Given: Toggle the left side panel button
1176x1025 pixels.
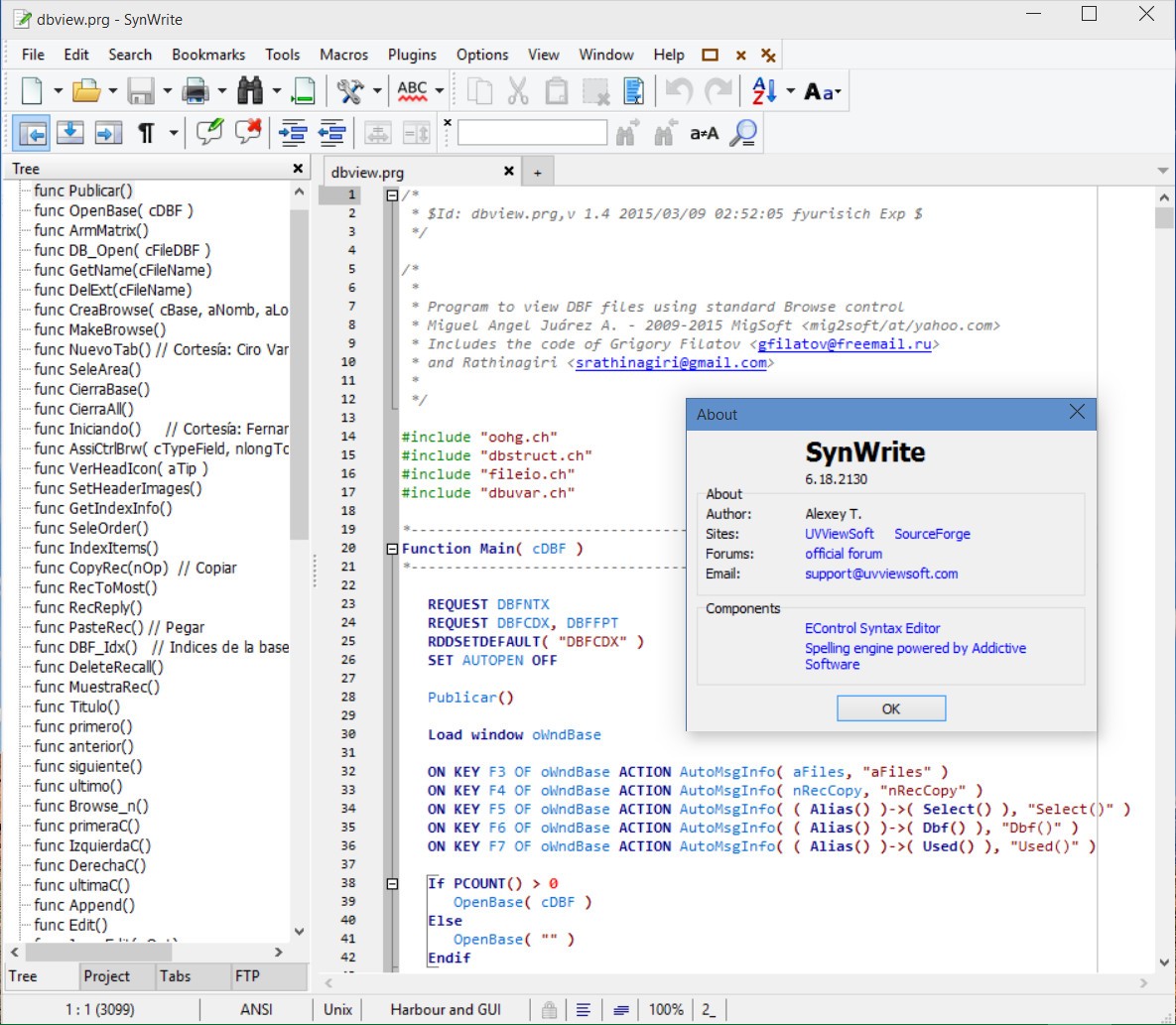Looking at the screenshot, I should (32, 132).
